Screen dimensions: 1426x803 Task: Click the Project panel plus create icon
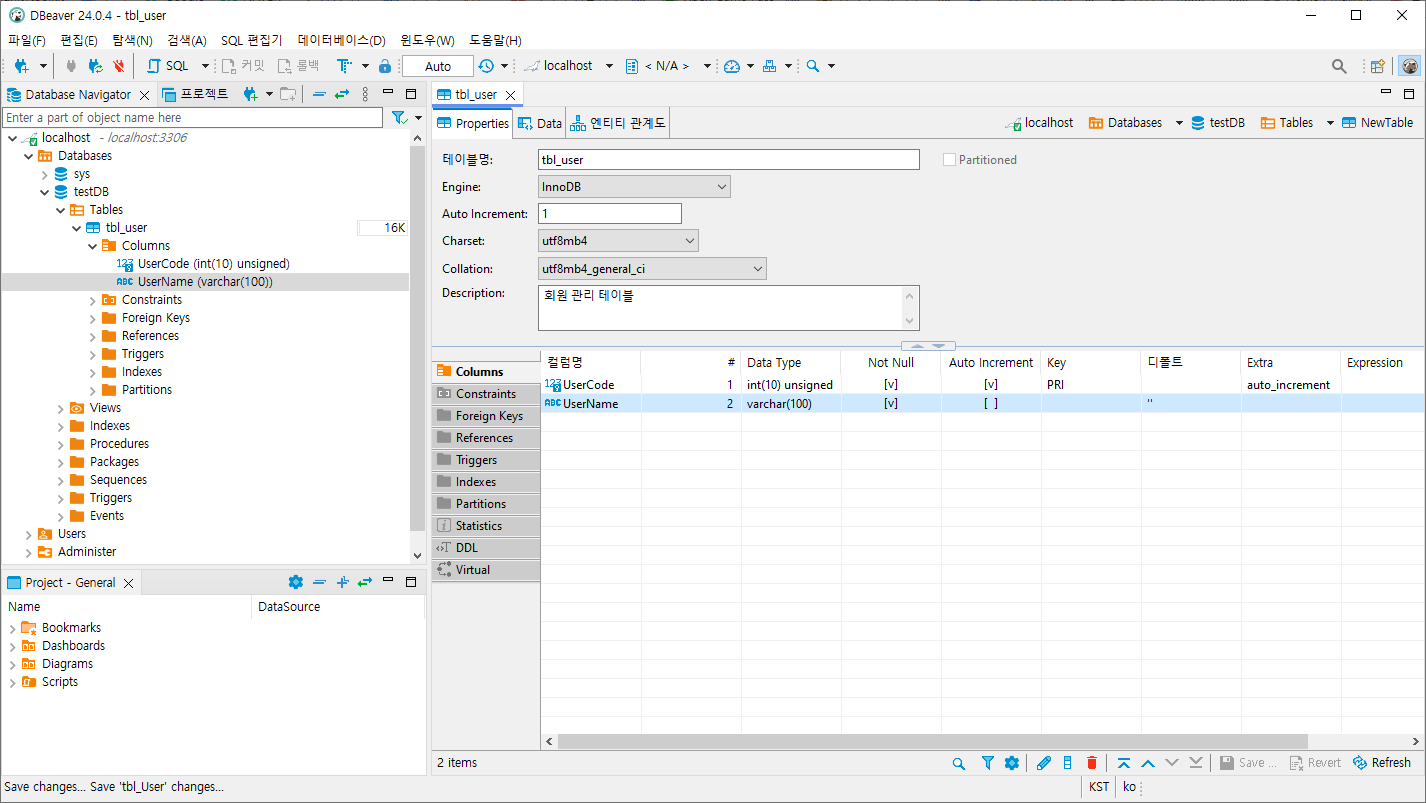coord(342,582)
